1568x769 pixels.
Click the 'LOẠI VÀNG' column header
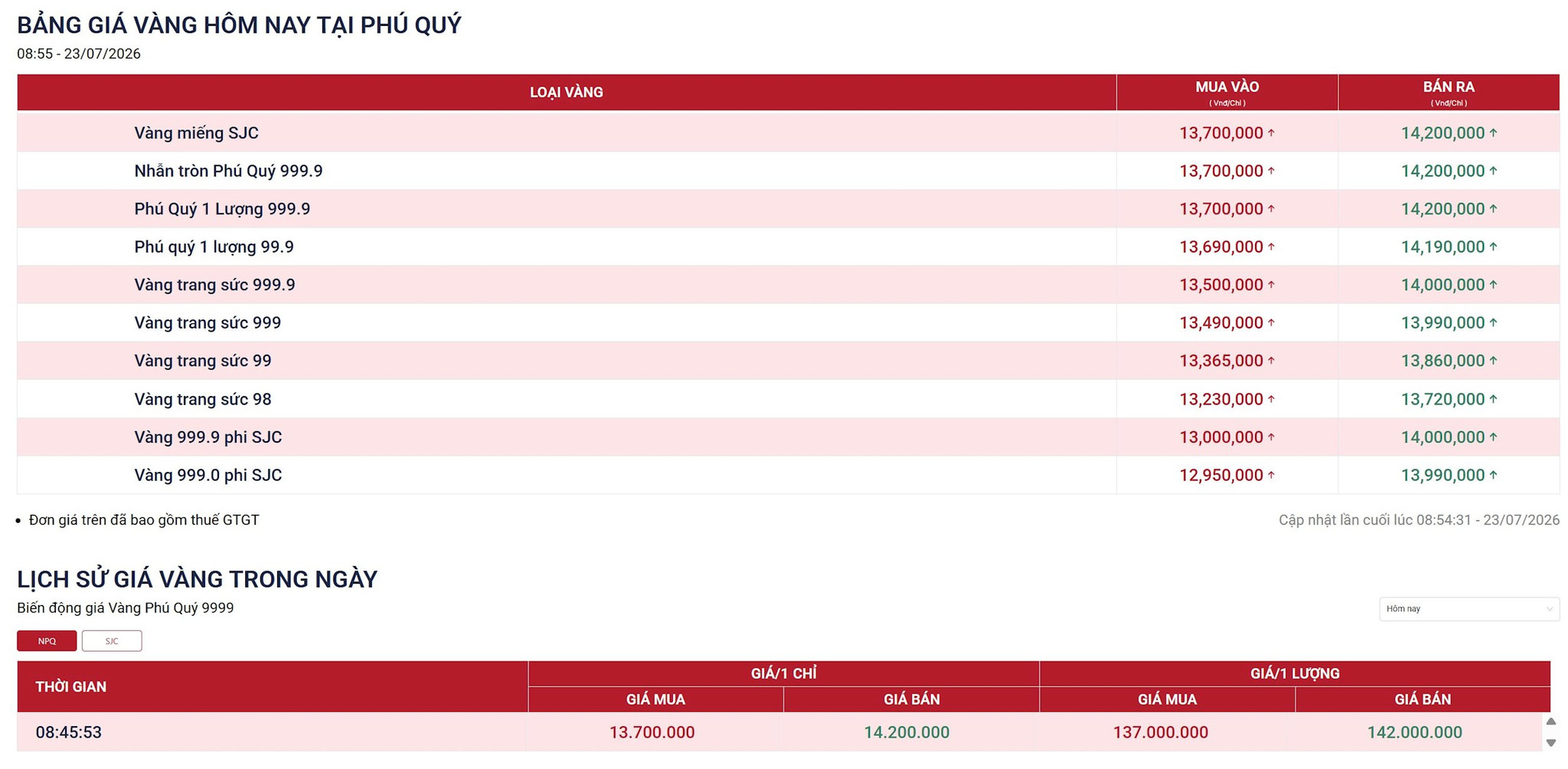[567, 92]
